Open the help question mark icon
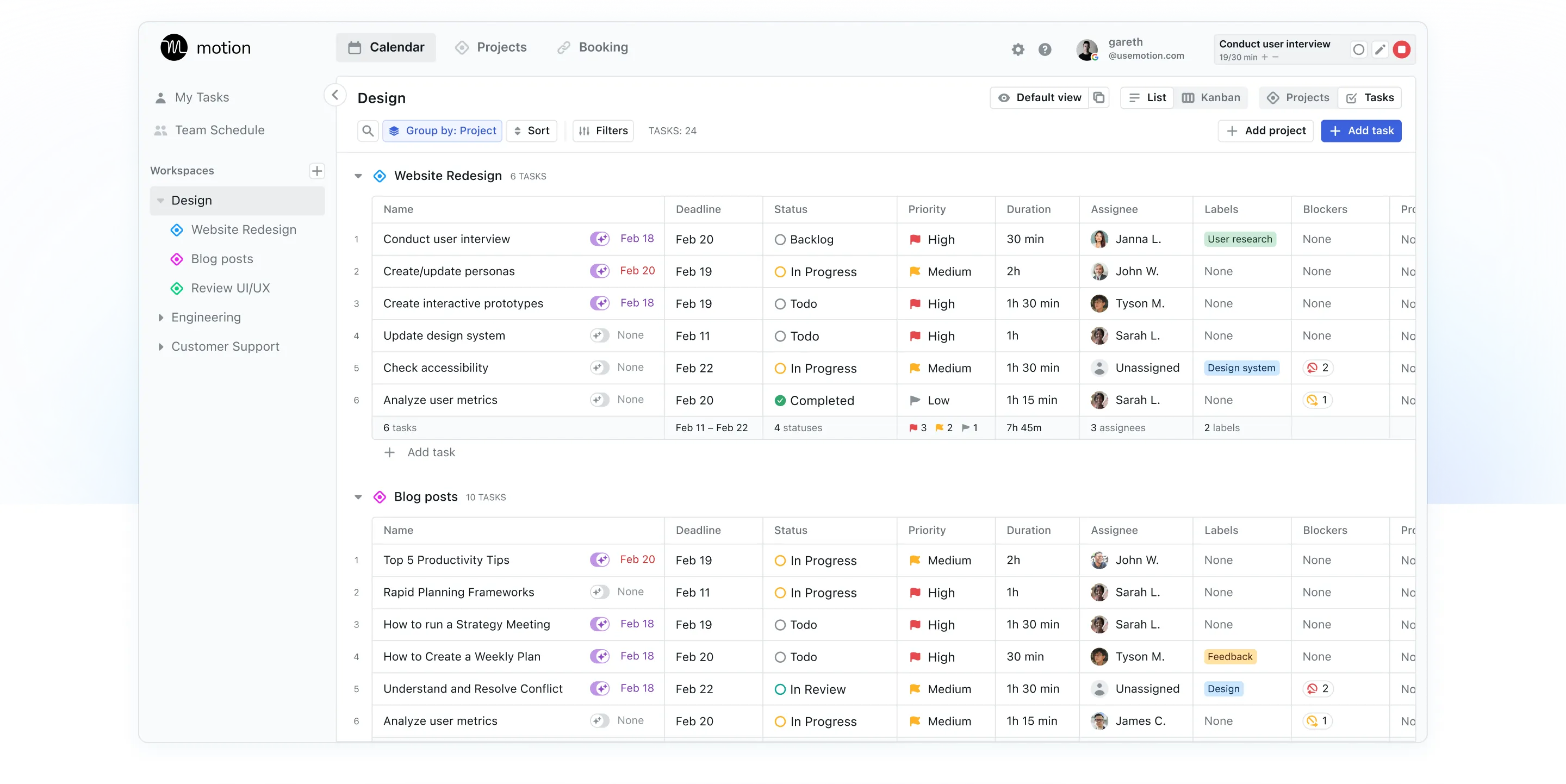1566x784 pixels. (1045, 49)
